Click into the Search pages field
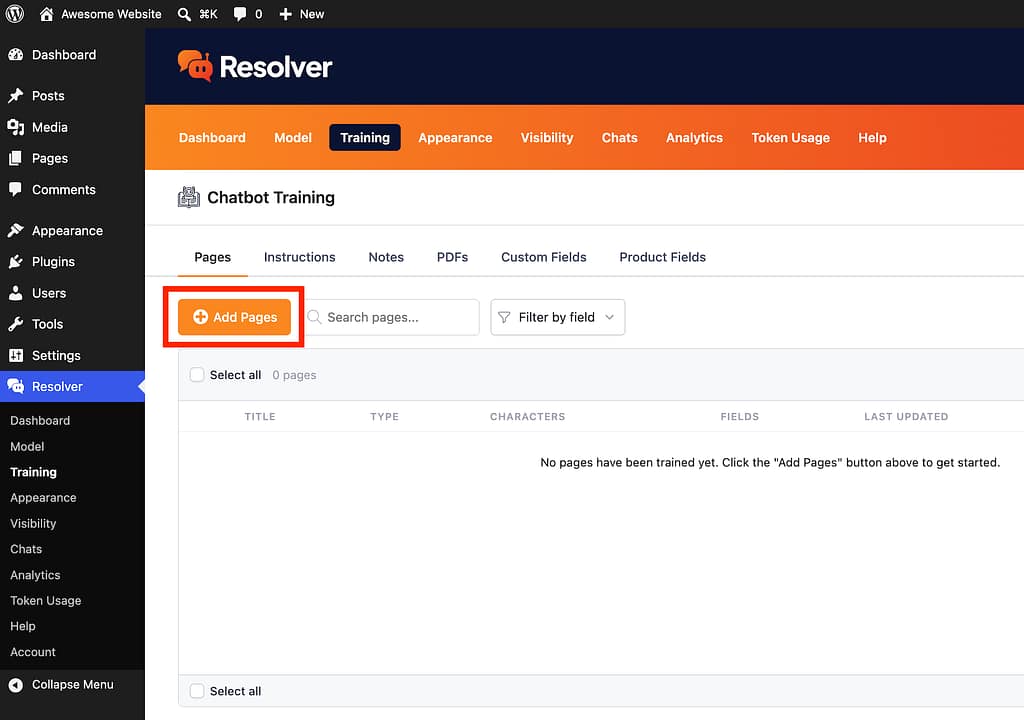The height and width of the screenshot is (720, 1024). click(392, 318)
